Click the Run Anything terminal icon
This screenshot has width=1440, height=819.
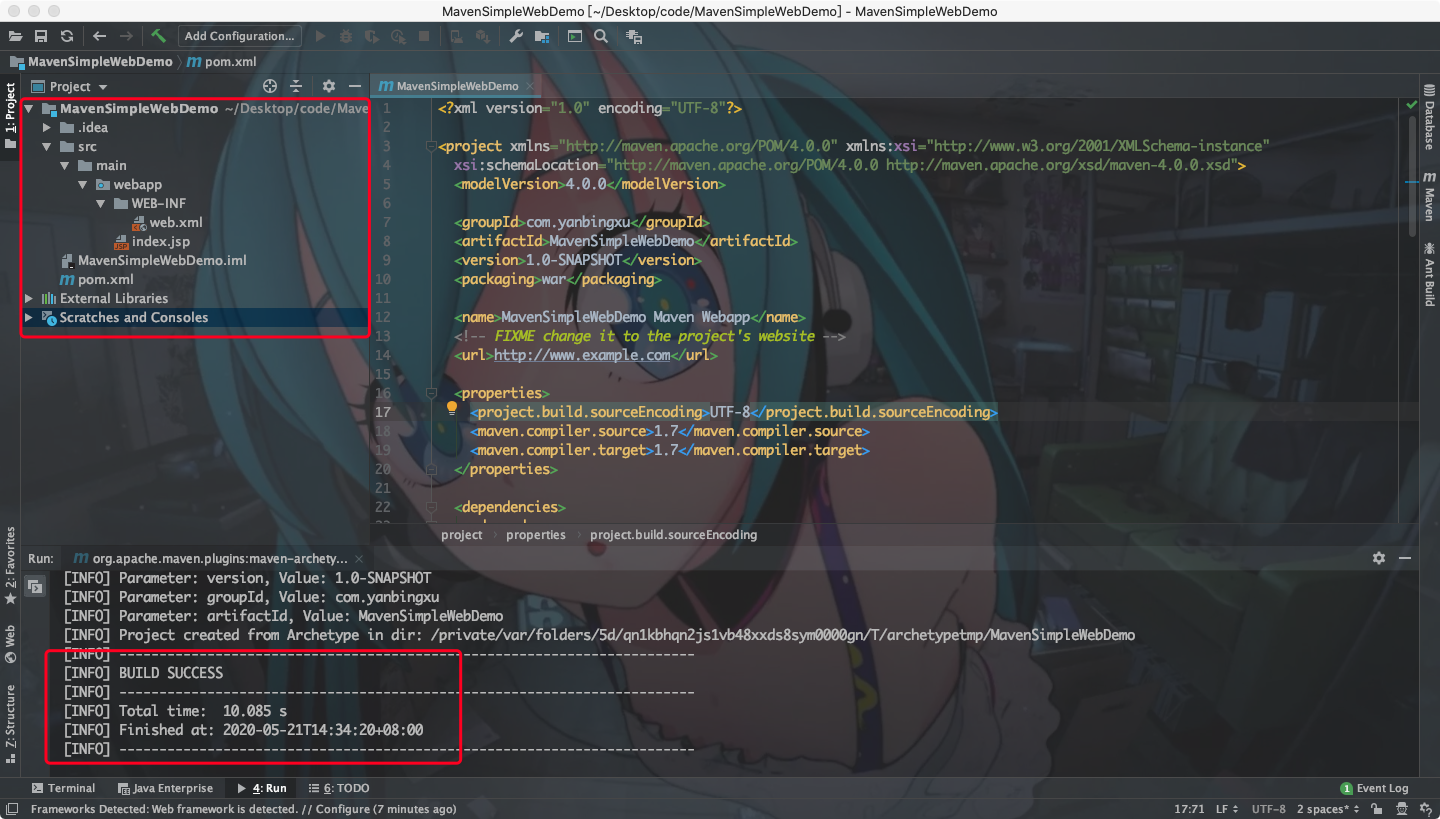[575, 36]
